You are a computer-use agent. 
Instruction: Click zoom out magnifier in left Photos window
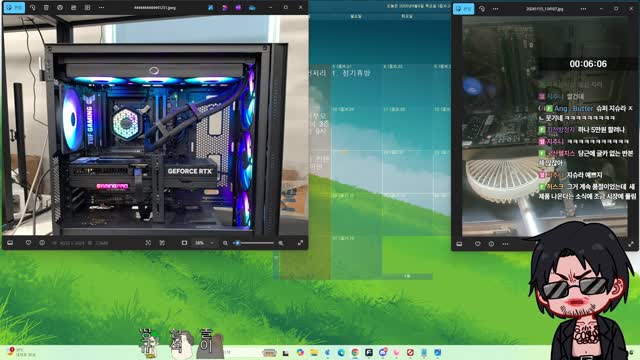(225, 243)
